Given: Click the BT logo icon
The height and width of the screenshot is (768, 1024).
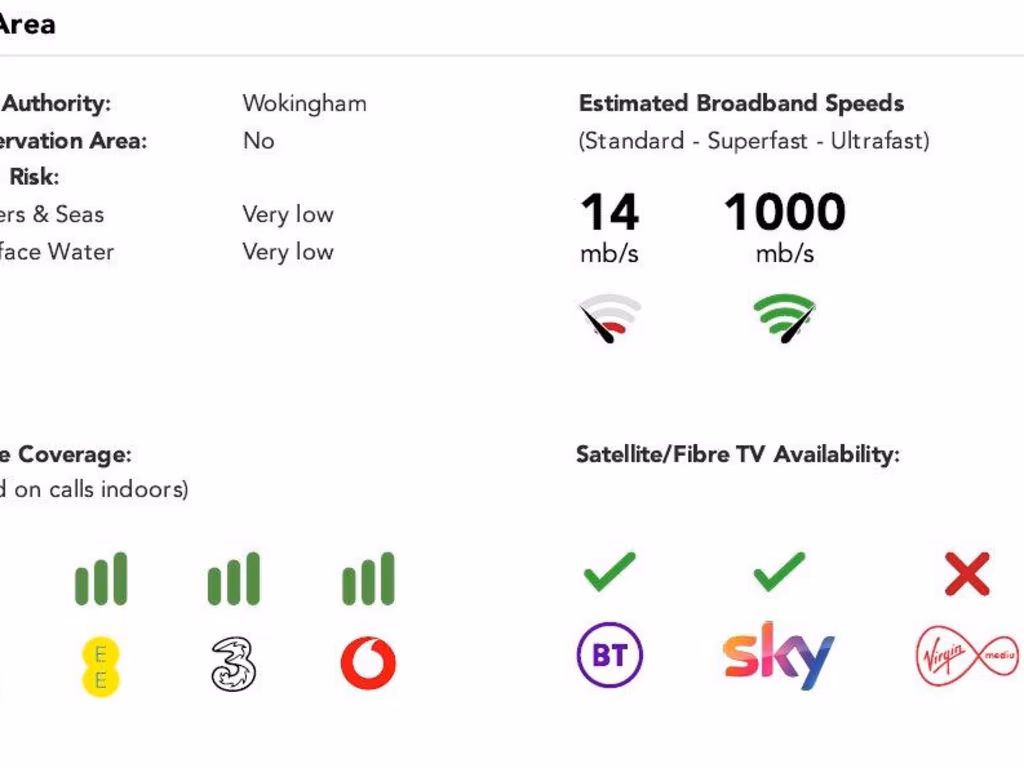Looking at the screenshot, I should pyautogui.click(x=610, y=656).
